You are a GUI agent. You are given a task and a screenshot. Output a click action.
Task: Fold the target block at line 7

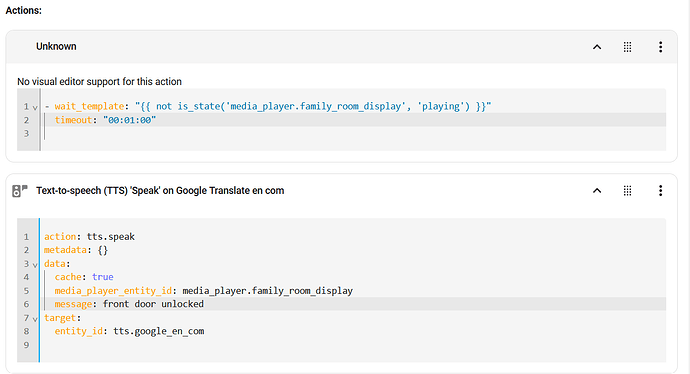point(35,319)
